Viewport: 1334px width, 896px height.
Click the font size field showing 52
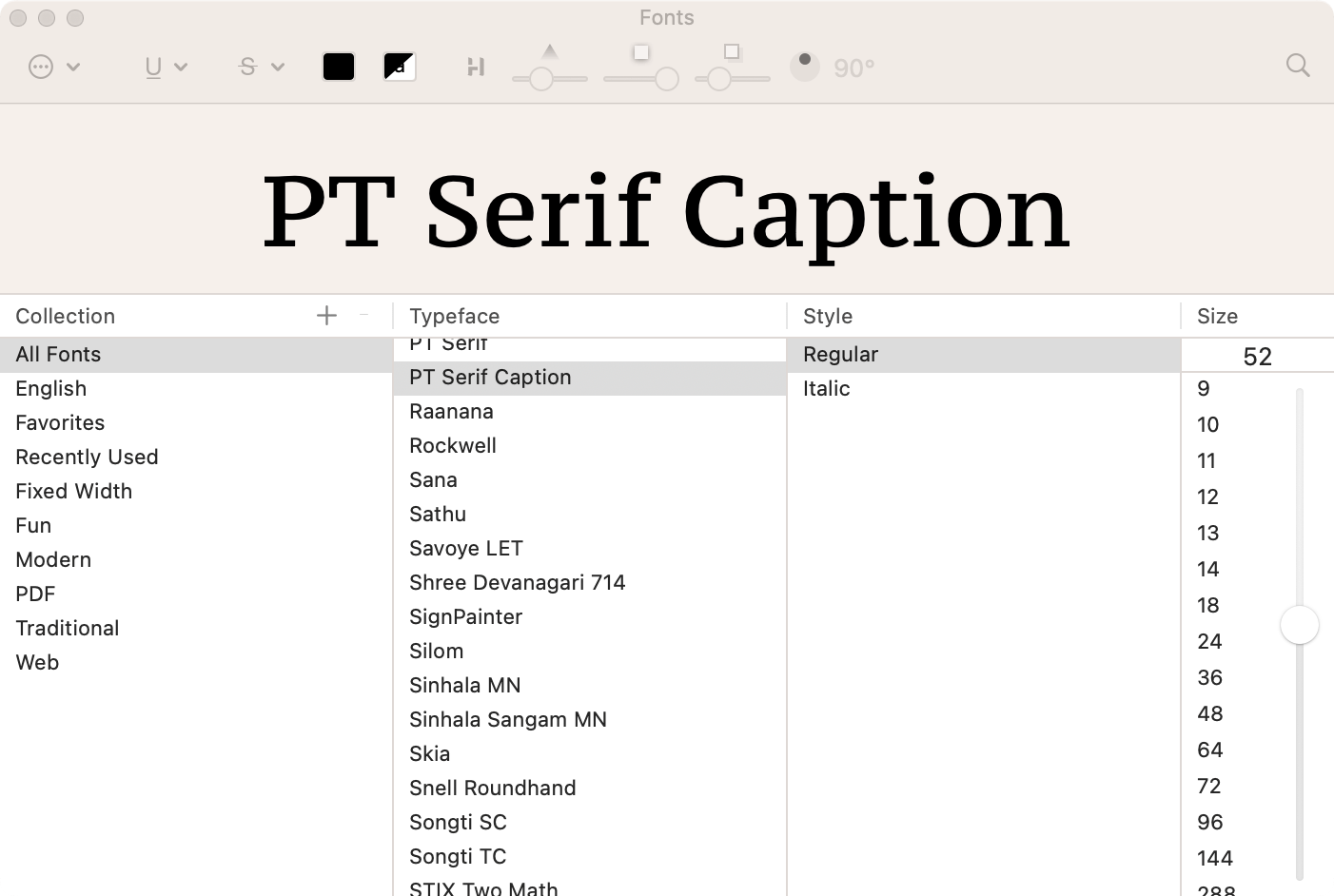(1257, 356)
